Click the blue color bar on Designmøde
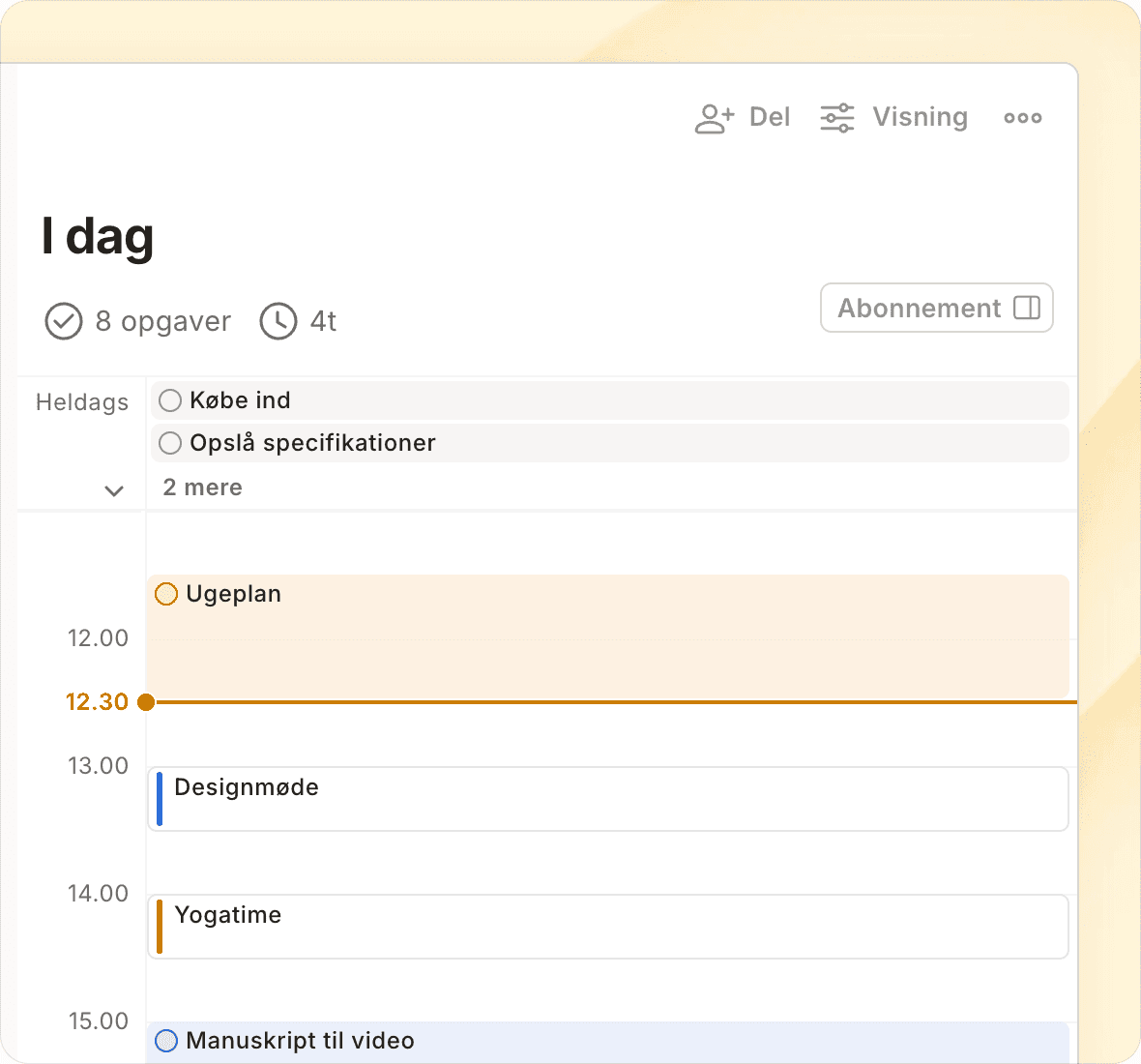1141x1064 pixels. (x=160, y=799)
